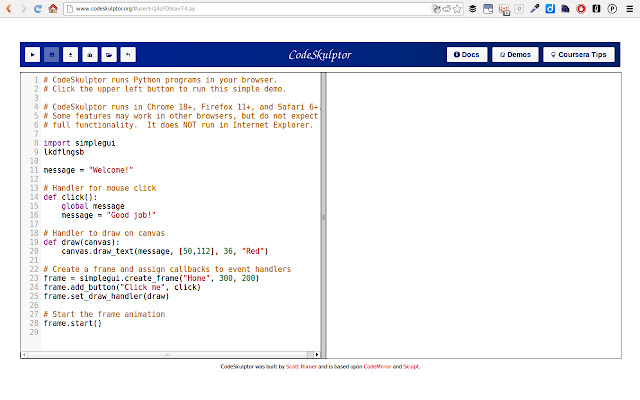The image size is (640, 400).
Task: Click the right arrow of editor horizontal scrollbar
Action: coord(317,355)
